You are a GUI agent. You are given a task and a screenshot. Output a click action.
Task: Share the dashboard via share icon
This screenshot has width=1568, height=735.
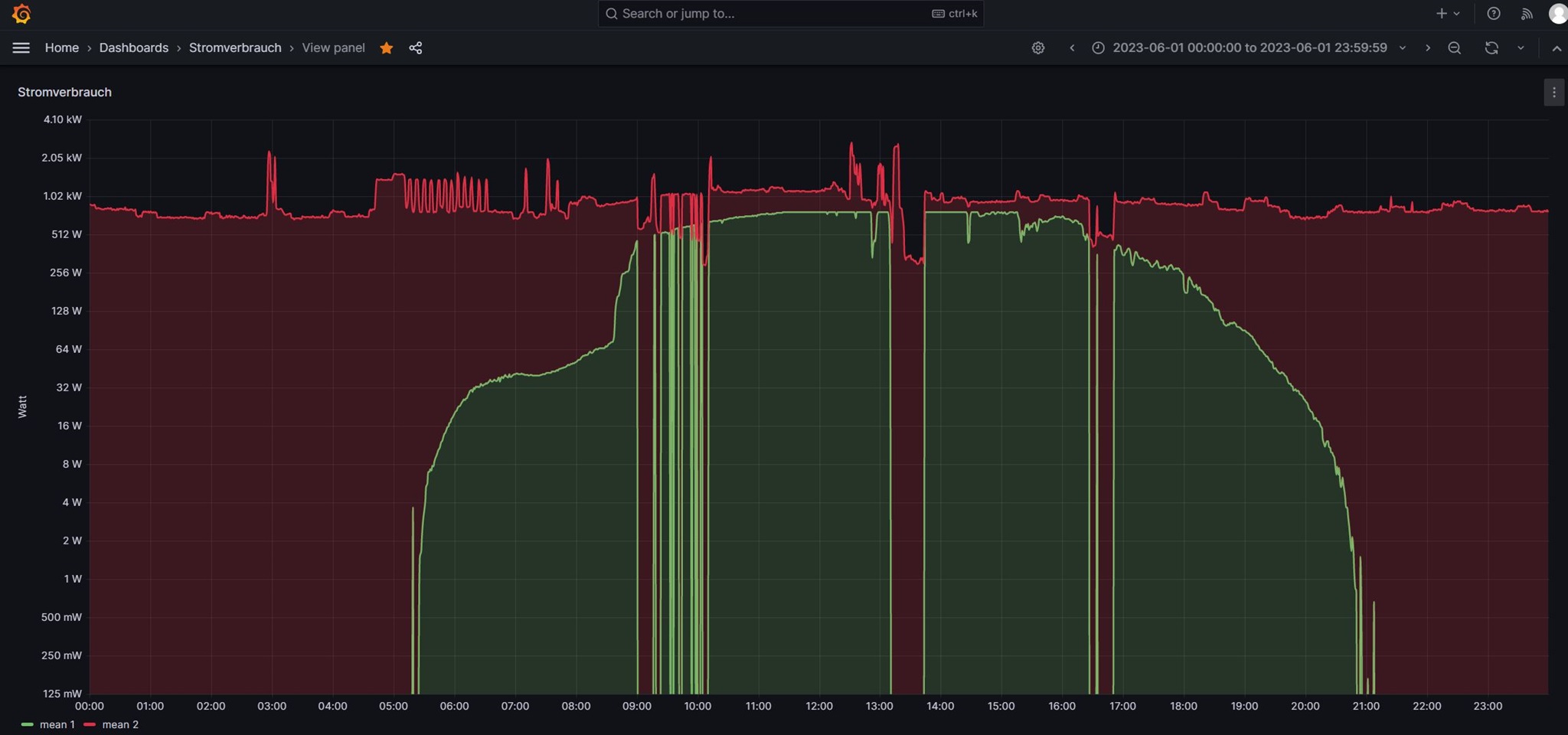(416, 47)
